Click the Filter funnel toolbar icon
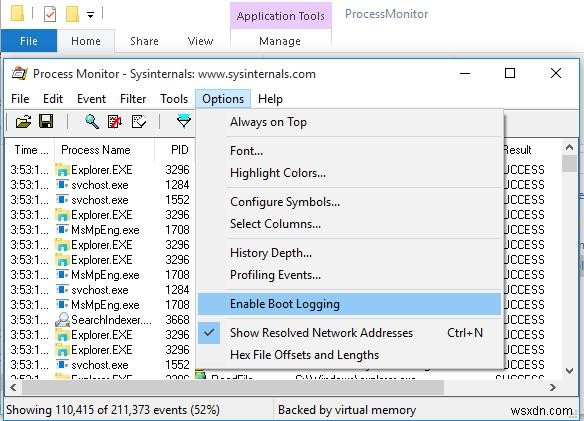Screen dimensions: 584x421 pyautogui.click(x=184, y=121)
